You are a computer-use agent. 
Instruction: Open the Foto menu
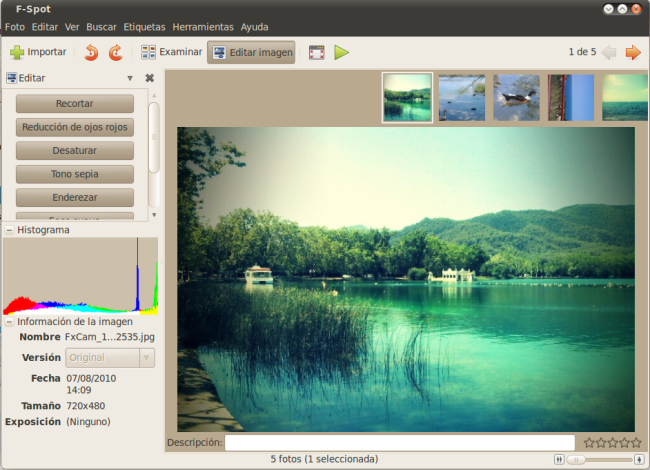pyautogui.click(x=15, y=27)
